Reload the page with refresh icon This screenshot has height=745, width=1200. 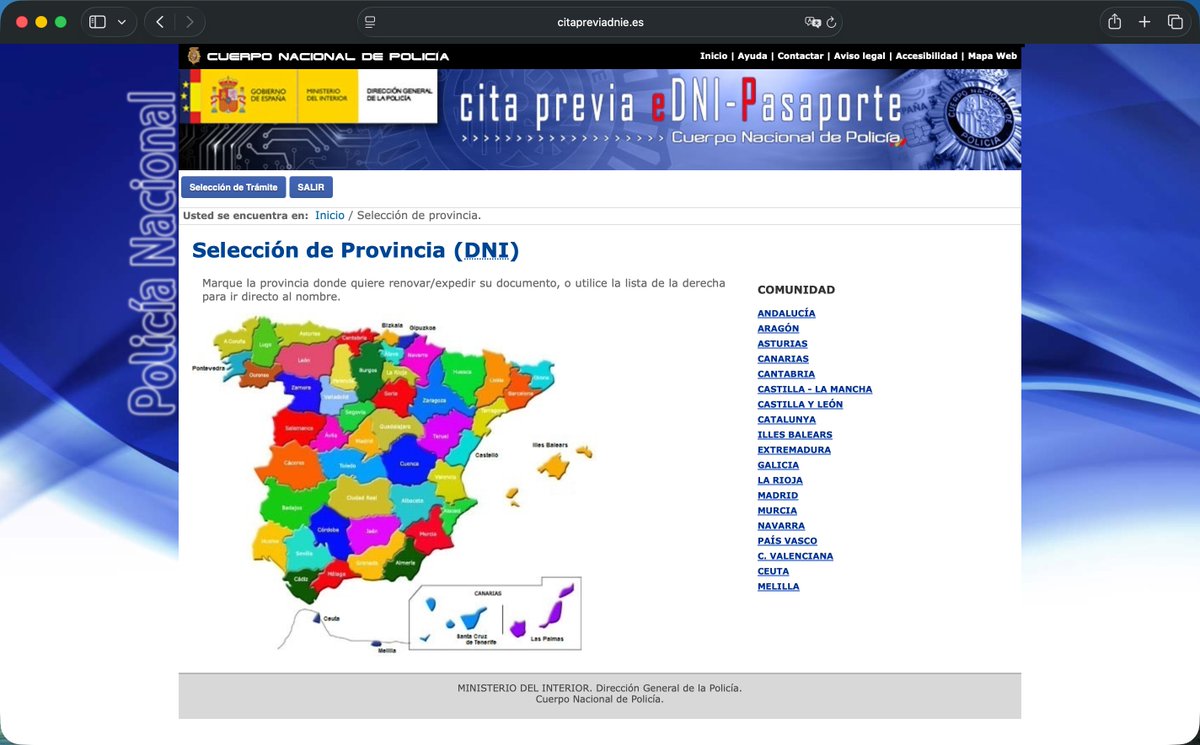coord(831,22)
